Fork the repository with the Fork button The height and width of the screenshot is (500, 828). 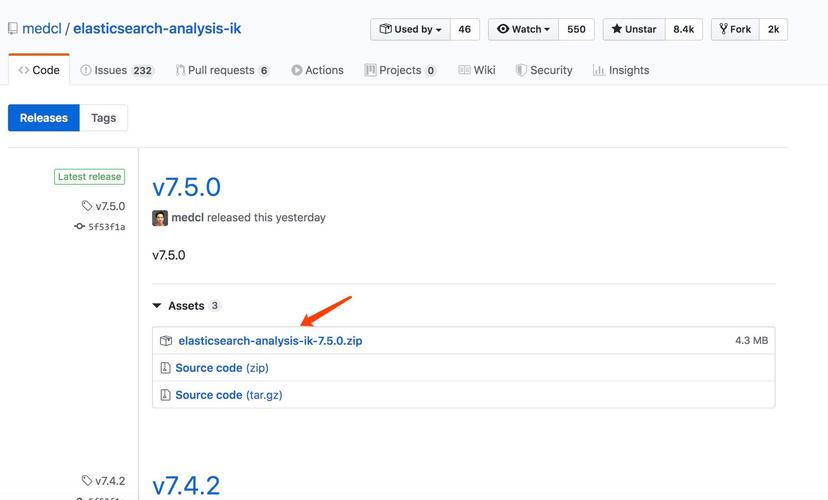735,30
